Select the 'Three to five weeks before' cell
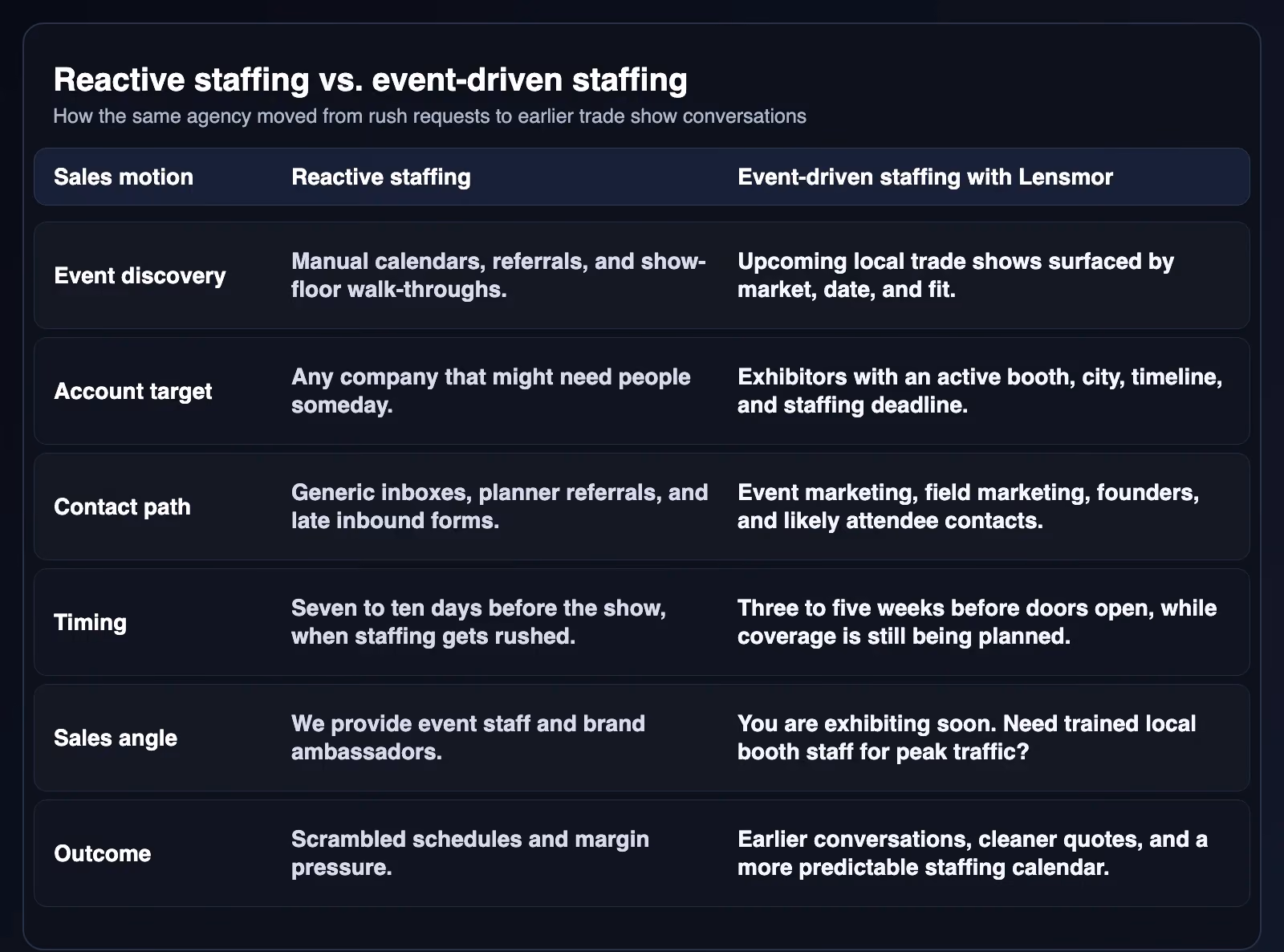The height and width of the screenshot is (952, 1284). pyautogui.click(x=977, y=622)
